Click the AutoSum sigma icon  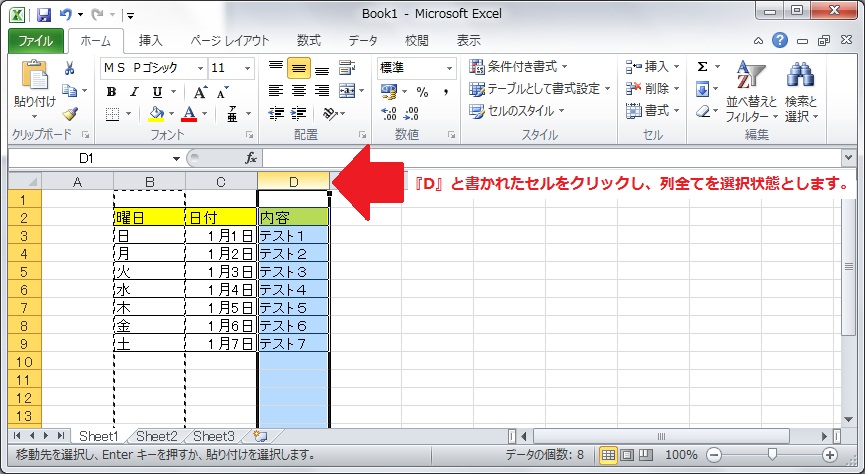point(702,67)
